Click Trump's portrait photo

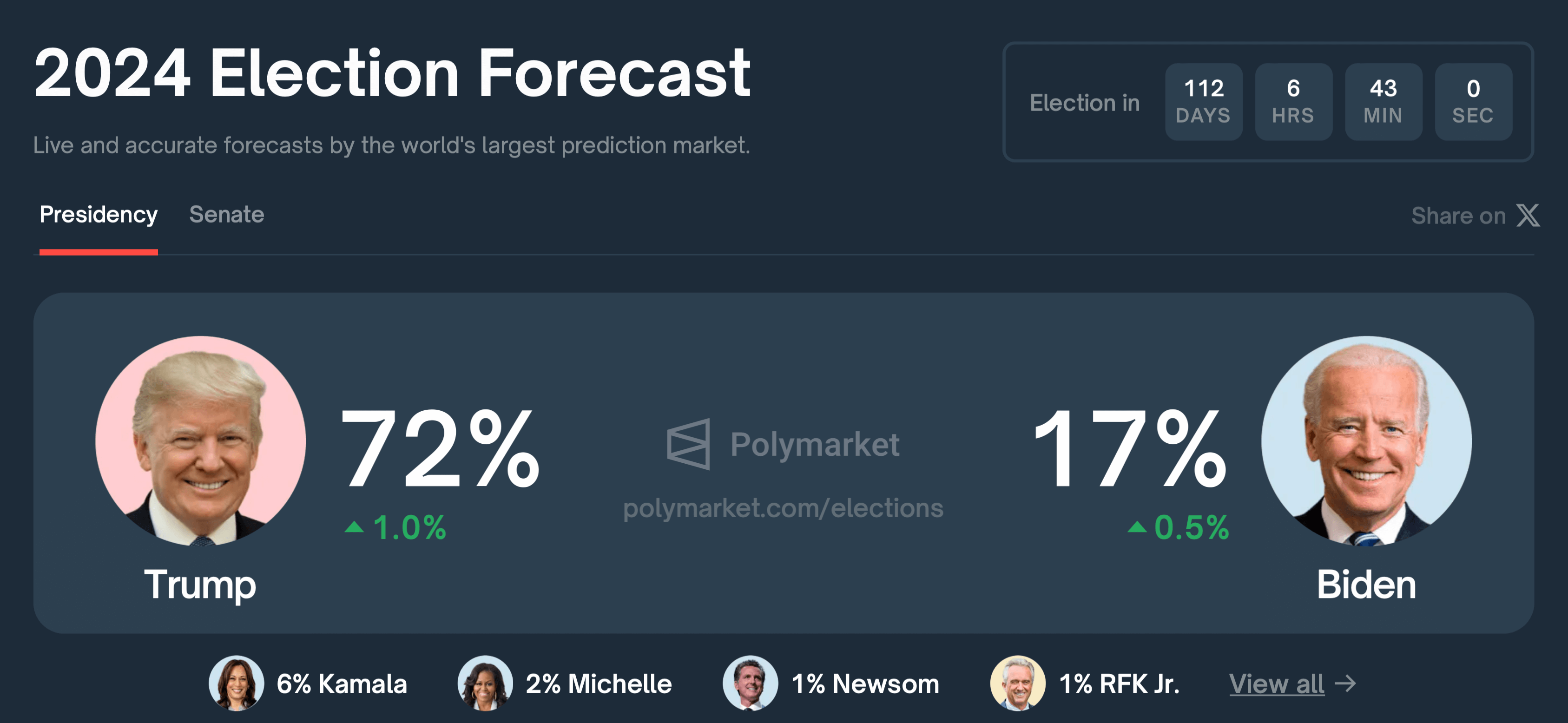point(201,440)
